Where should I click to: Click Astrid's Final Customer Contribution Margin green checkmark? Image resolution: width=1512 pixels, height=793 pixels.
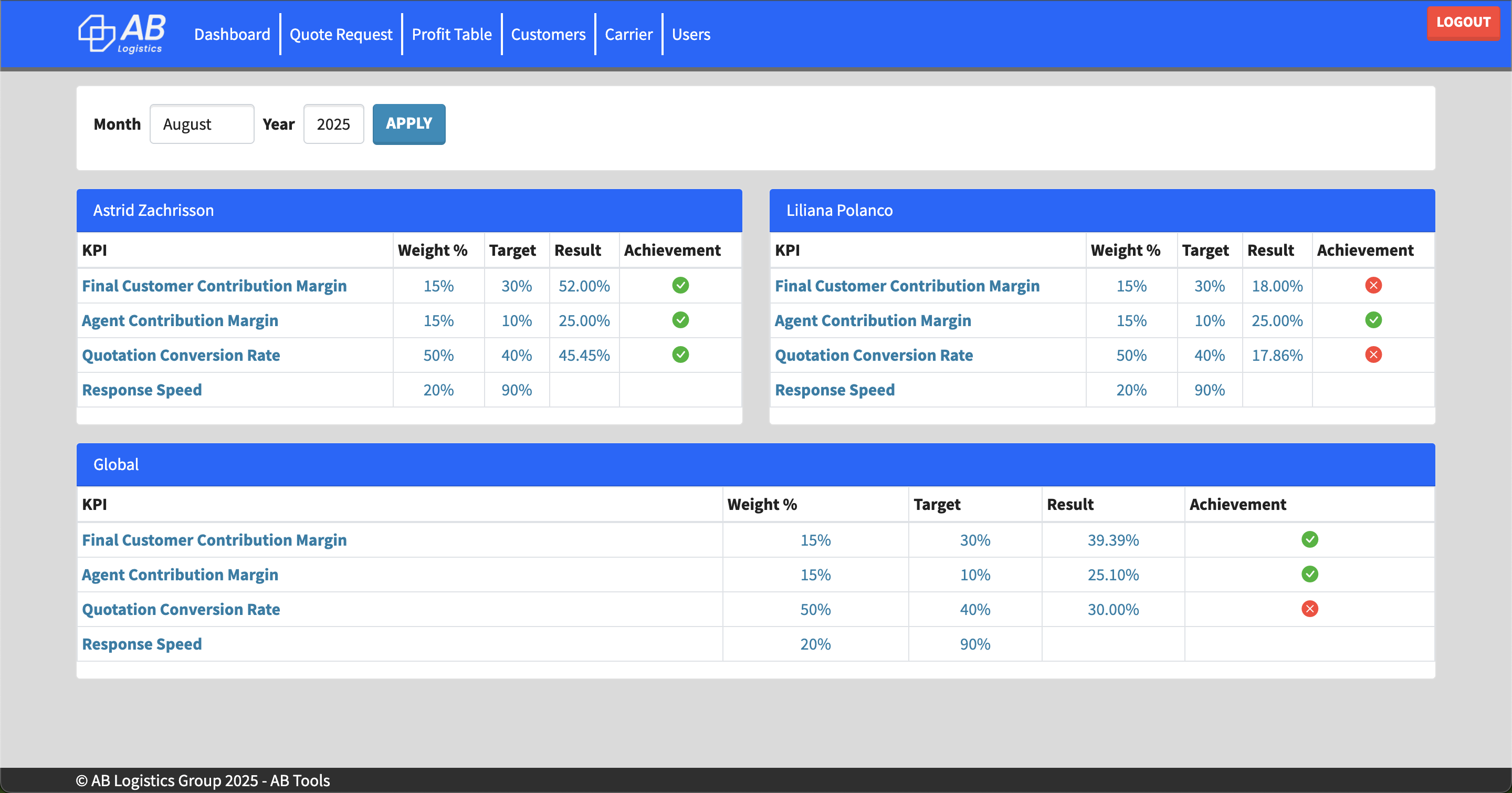point(680,286)
